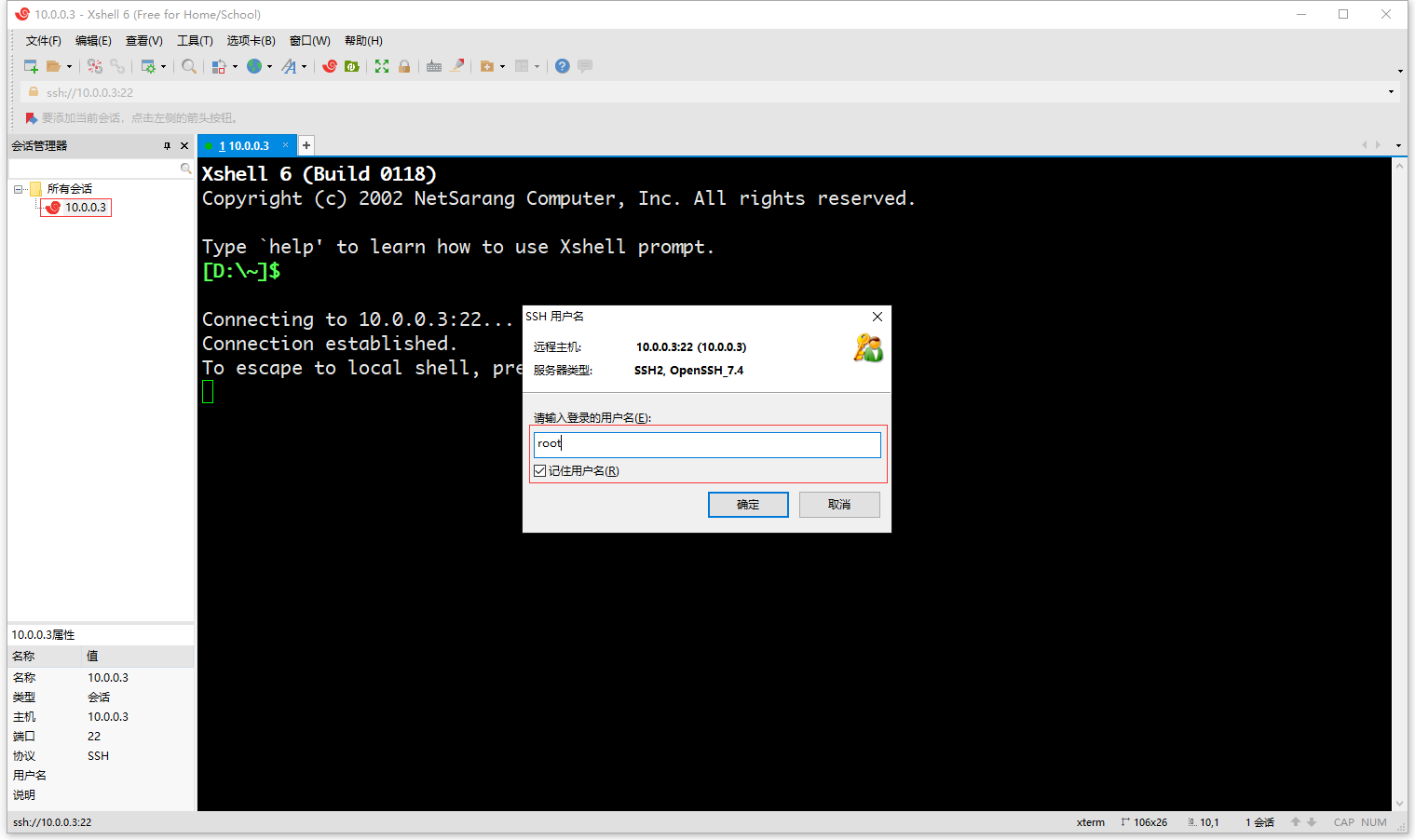Open session Properties gear icon

148,66
